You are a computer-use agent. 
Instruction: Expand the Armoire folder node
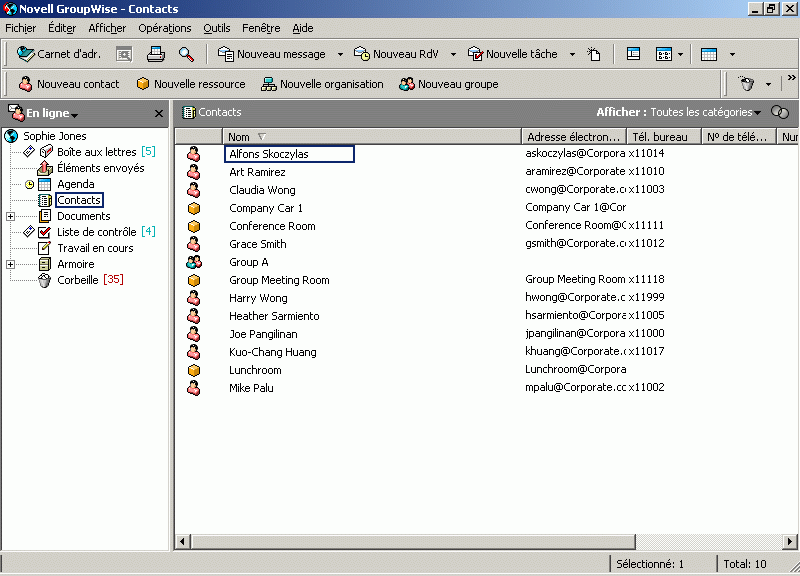click(10, 264)
